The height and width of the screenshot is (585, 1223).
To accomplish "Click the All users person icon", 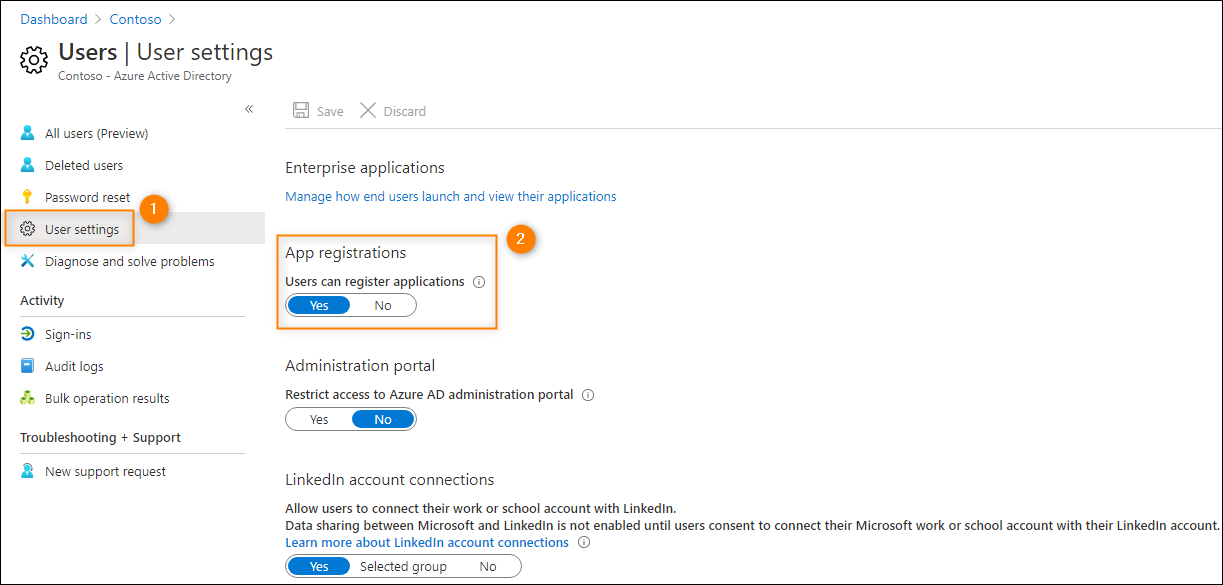I will [28, 133].
